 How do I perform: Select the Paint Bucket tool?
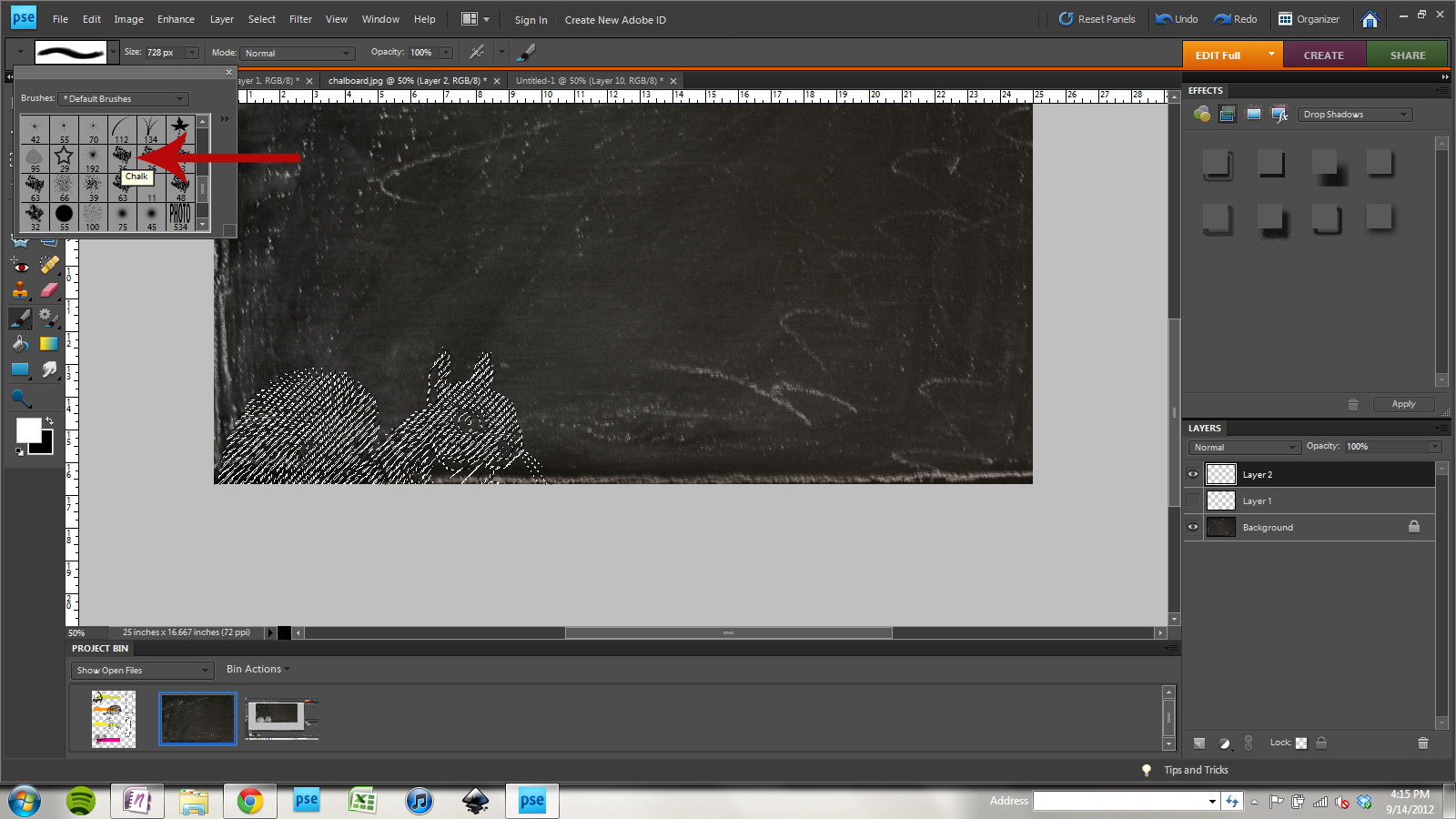pyautogui.click(x=20, y=344)
